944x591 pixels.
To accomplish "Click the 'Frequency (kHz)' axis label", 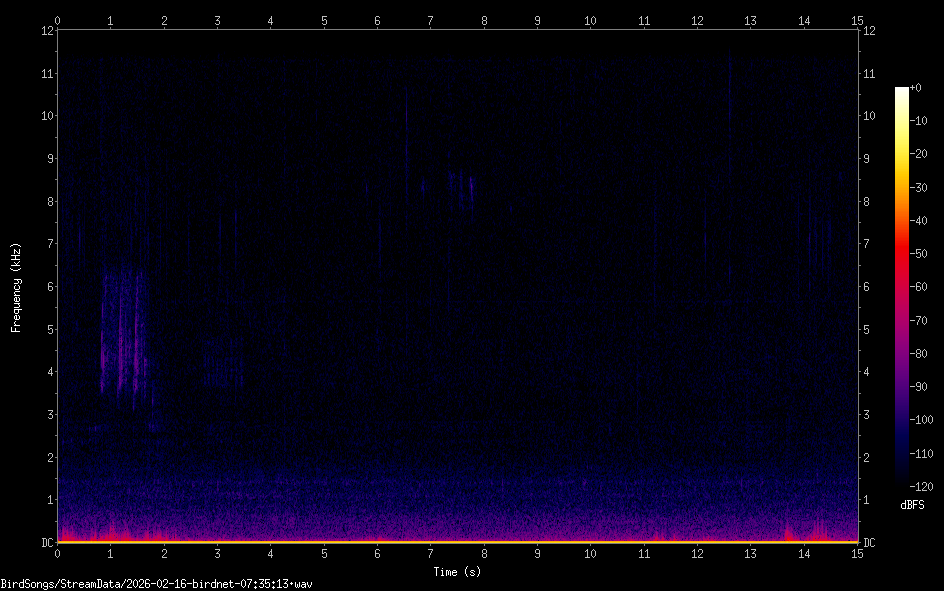I will coord(16,287).
